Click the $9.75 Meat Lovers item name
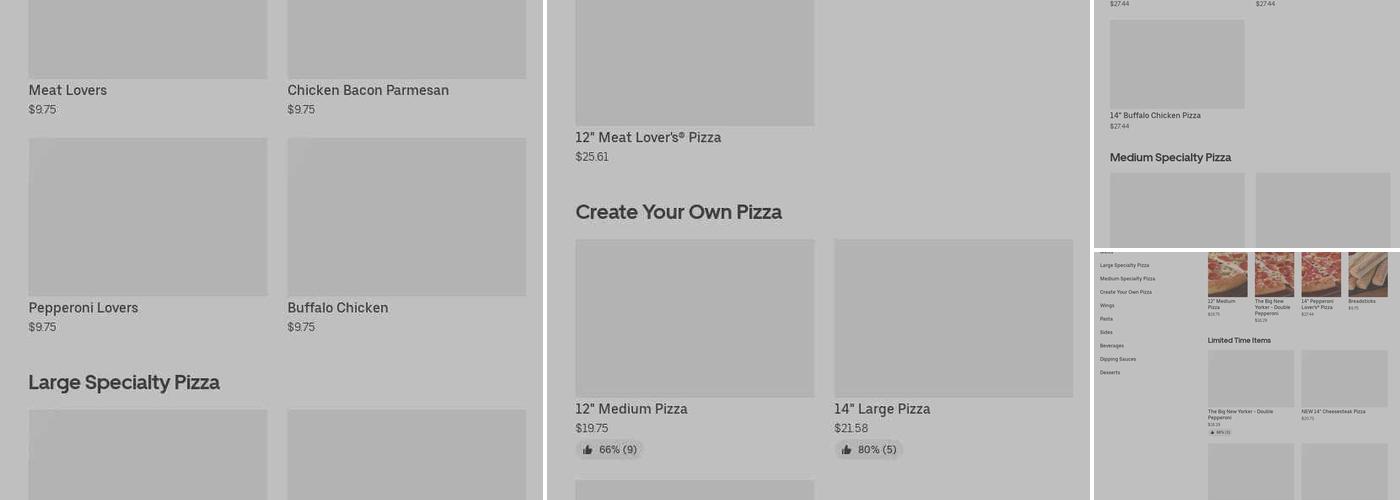Viewport: 1400px width, 500px height. [68, 90]
